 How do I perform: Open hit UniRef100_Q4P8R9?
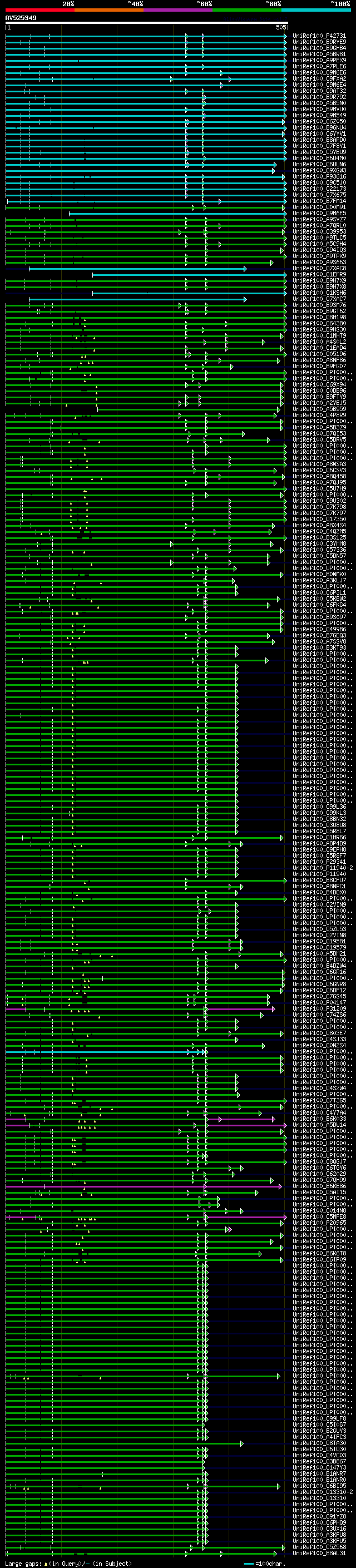click(x=319, y=415)
